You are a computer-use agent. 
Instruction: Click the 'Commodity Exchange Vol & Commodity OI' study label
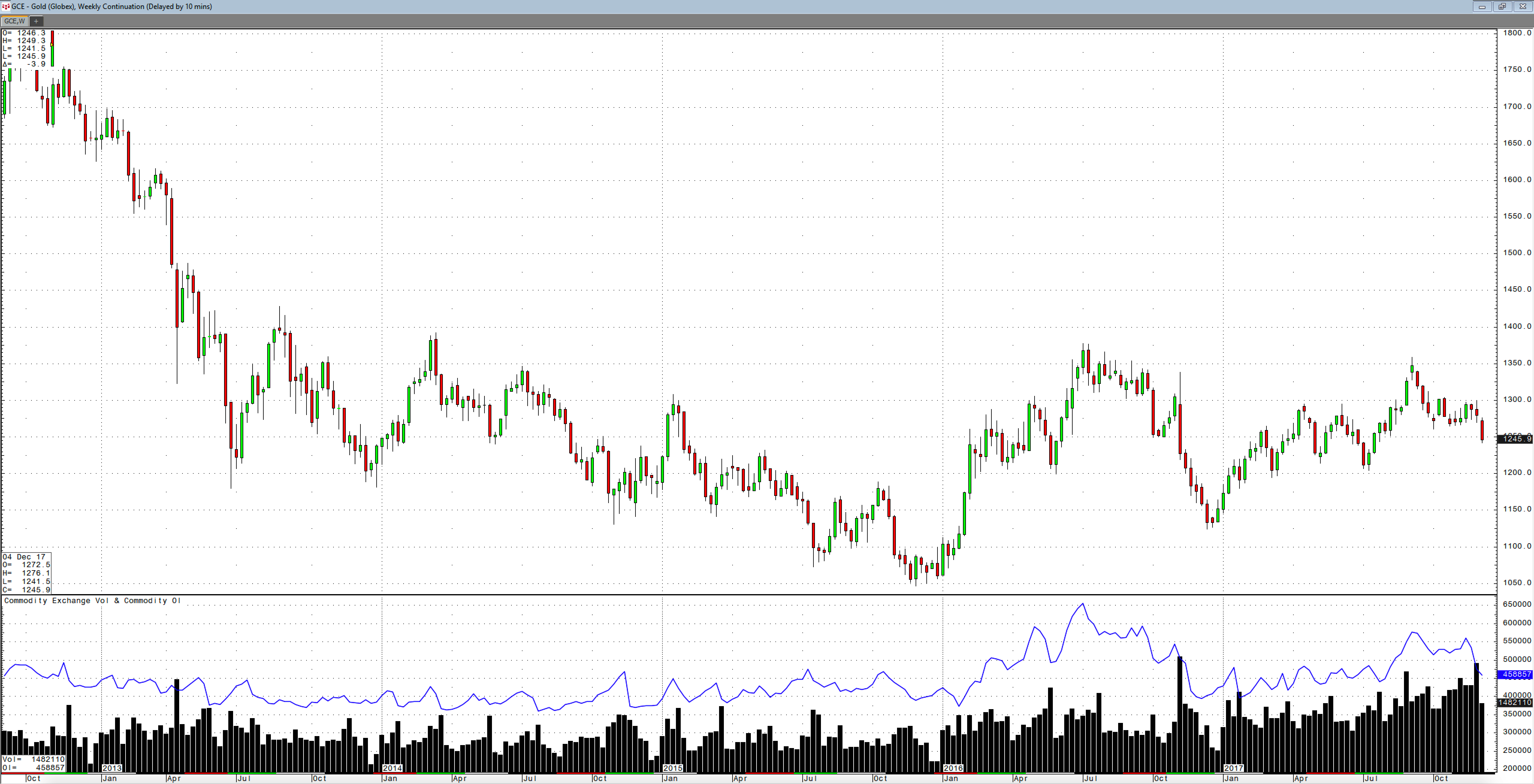[x=92, y=601]
